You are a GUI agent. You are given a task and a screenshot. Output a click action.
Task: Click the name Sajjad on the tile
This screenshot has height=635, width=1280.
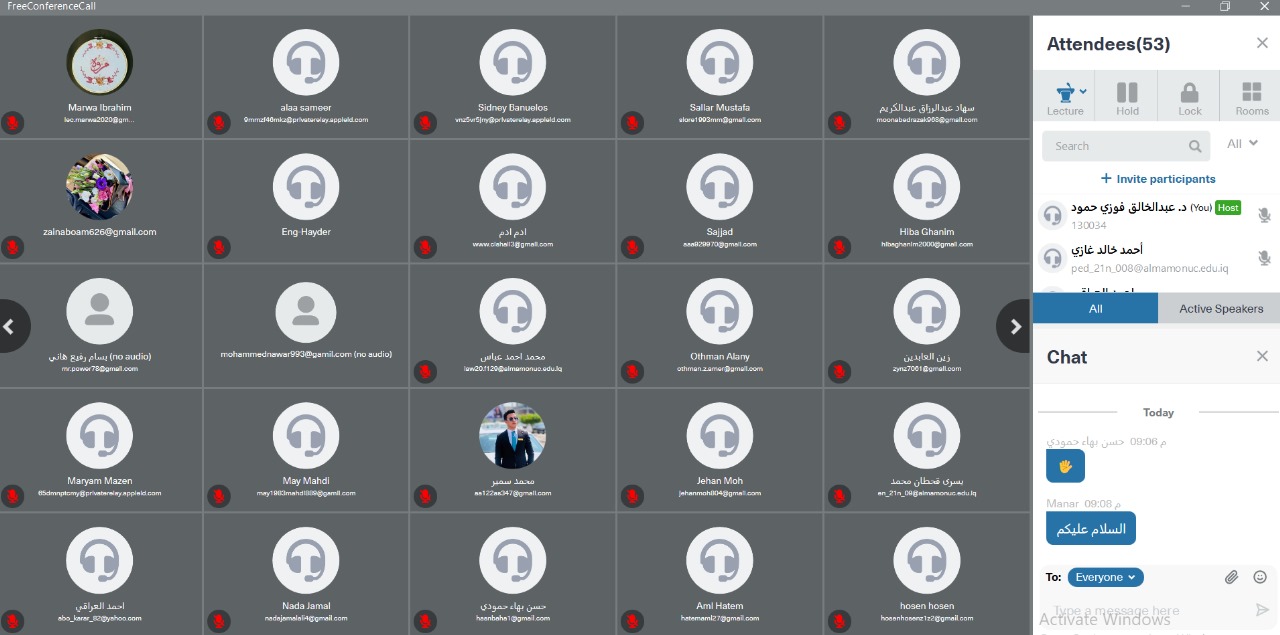pyautogui.click(x=720, y=232)
